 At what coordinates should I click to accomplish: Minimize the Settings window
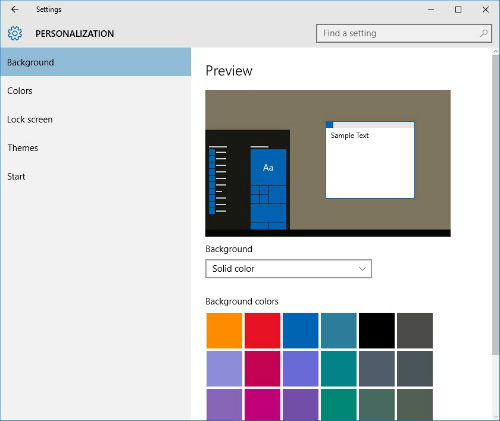point(431,10)
